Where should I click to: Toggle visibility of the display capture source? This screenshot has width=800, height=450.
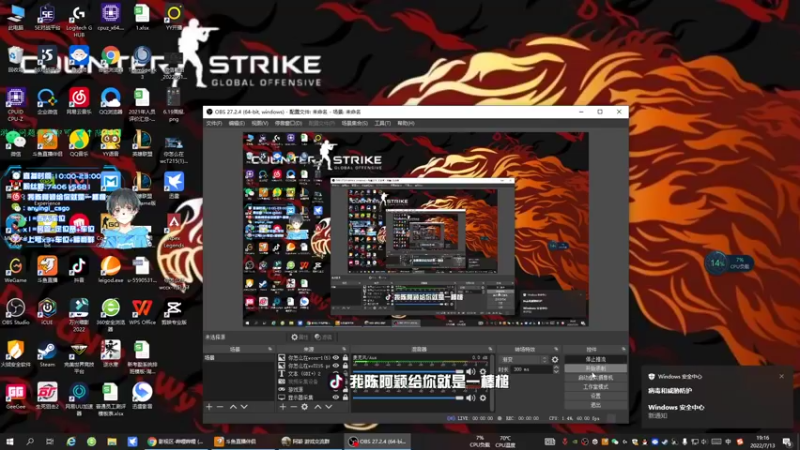click(x=336, y=397)
